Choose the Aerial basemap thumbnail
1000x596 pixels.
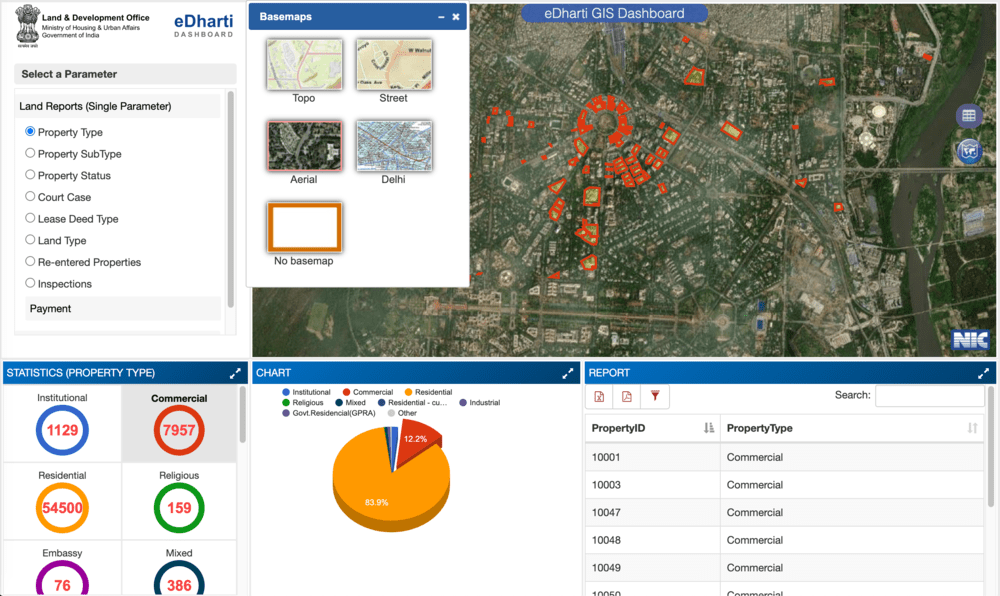[304, 146]
